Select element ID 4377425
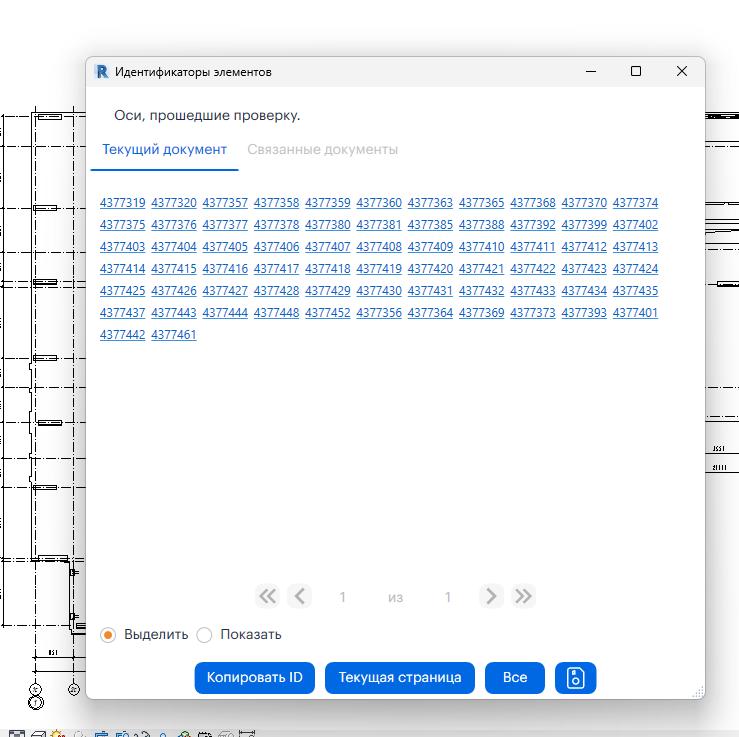The height and width of the screenshot is (737, 739). pyautogui.click(x=123, y=291)
